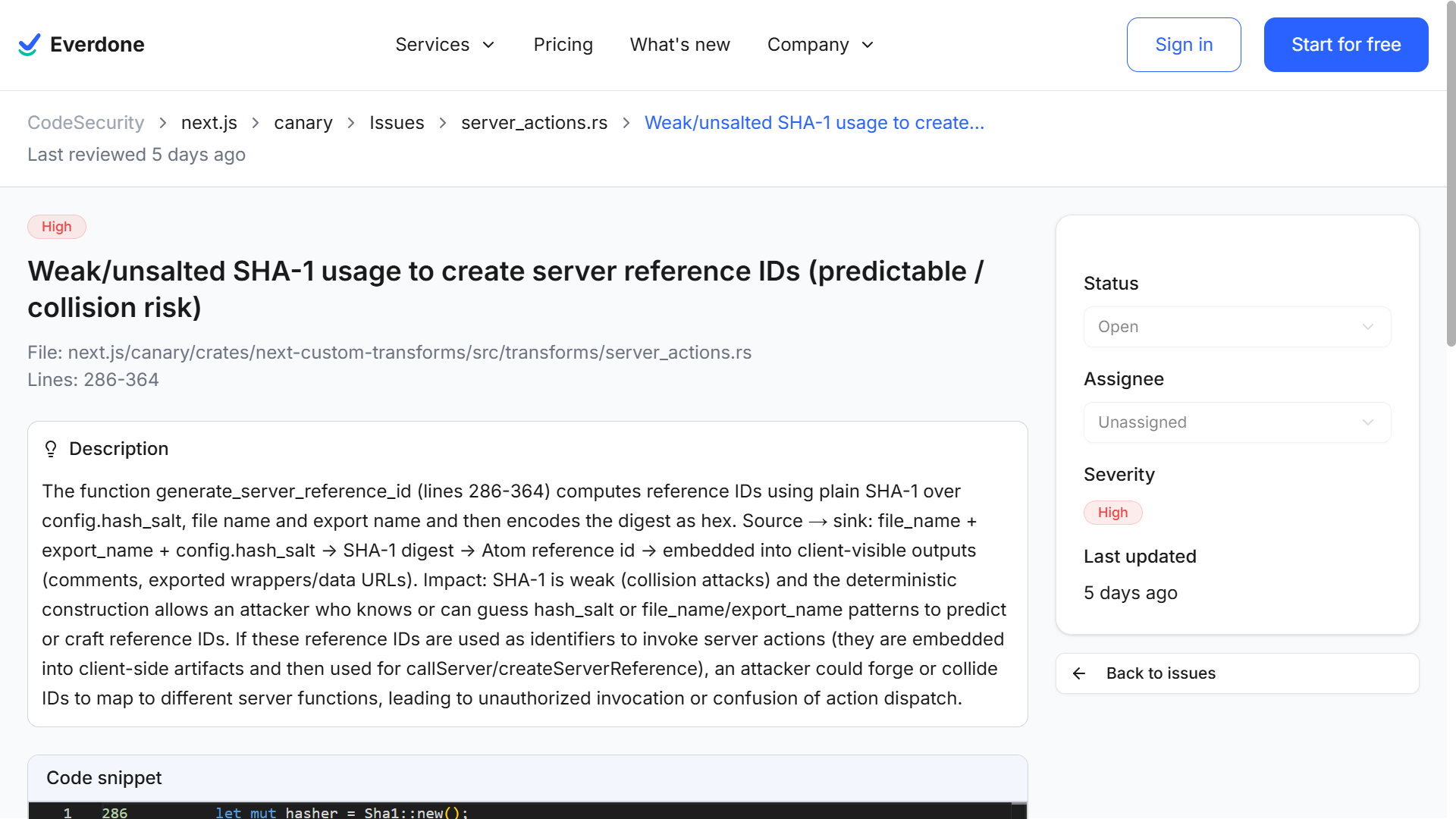
Task: Expand the Services menu chevron
Action: point(489,45)
